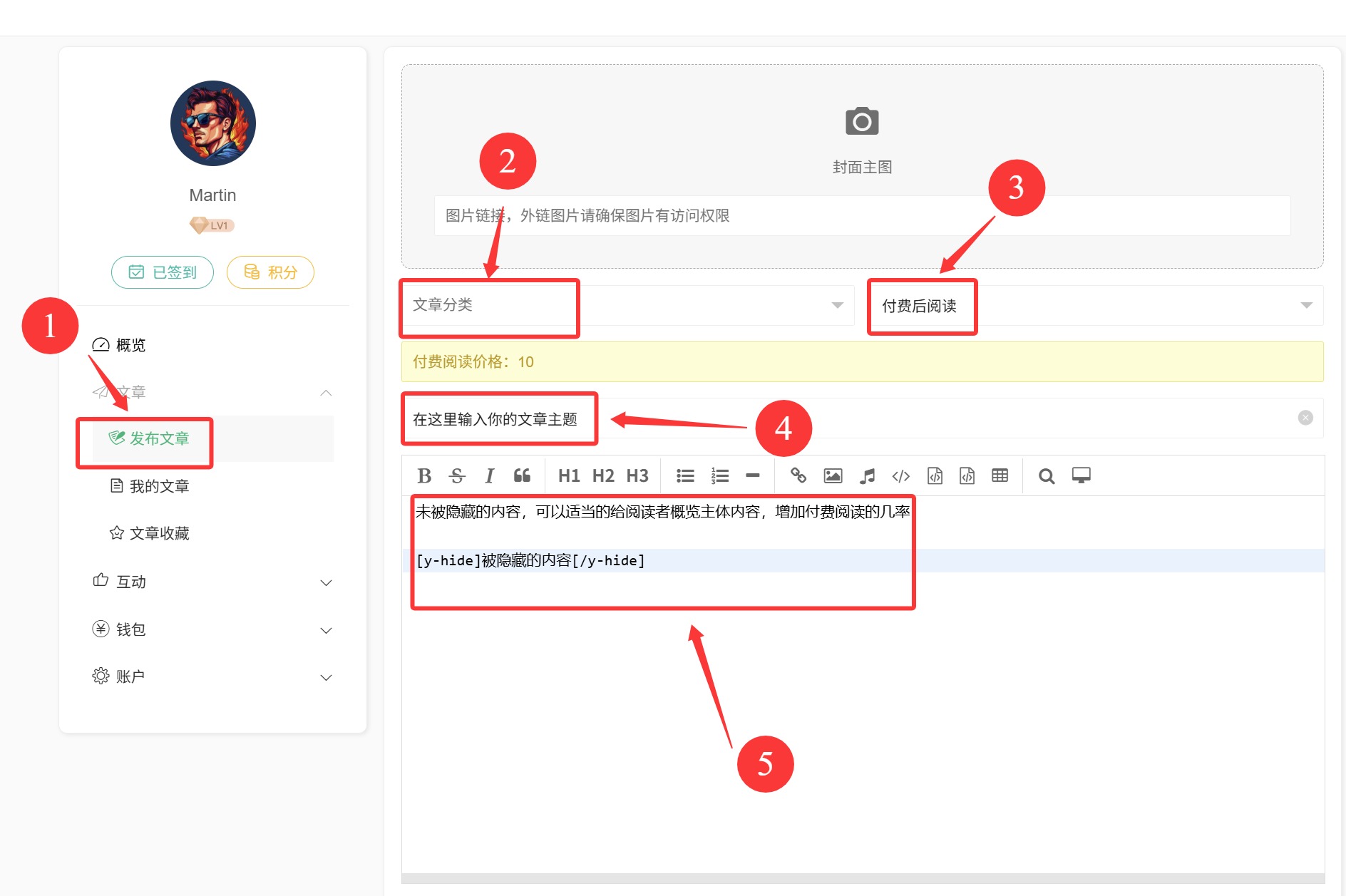Expand the 账户 menu section
The width and height of the screenshot is (1346, 896).
coord(212,676)
